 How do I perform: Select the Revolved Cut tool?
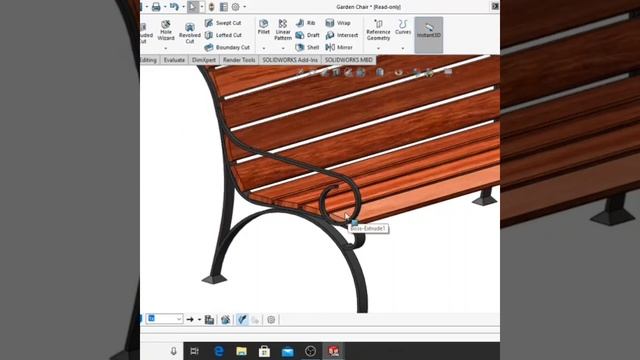(190, 33)
